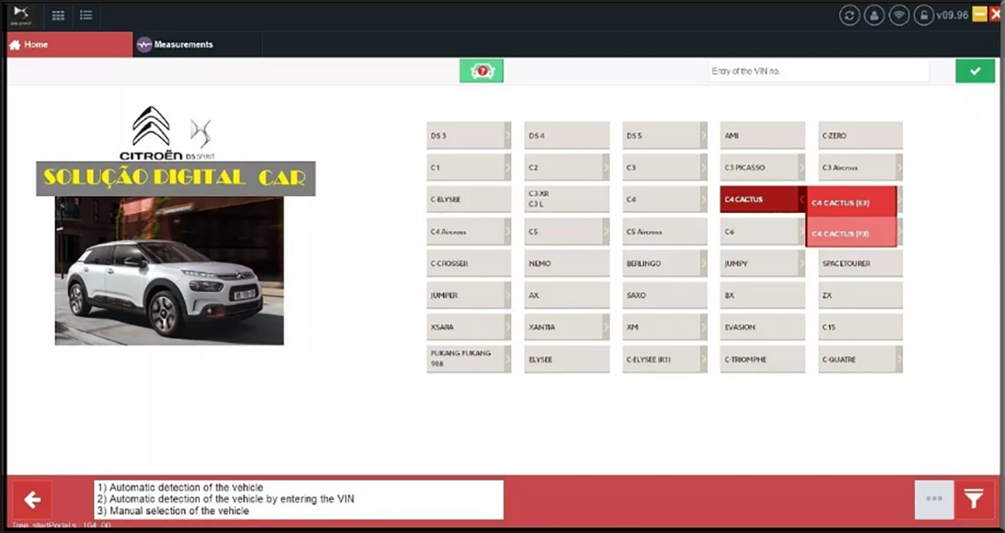Screen dimensions: 1005x533
Task: Click the VIN entry field
Action: tap(818, 71)
